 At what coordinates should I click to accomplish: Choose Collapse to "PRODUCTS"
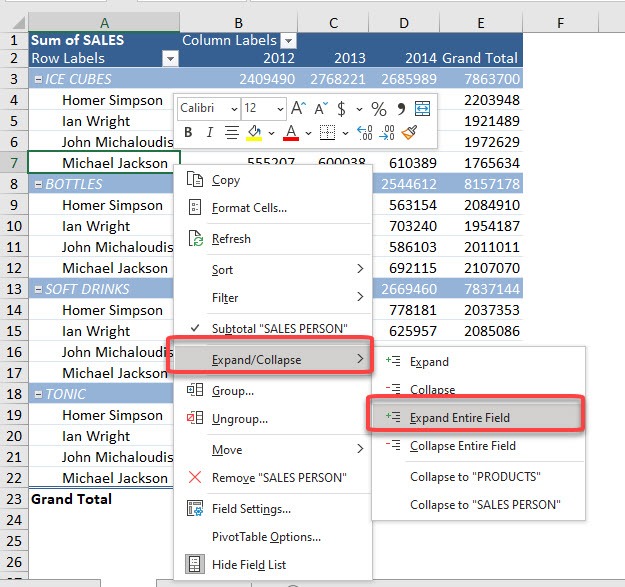[478, 477]
